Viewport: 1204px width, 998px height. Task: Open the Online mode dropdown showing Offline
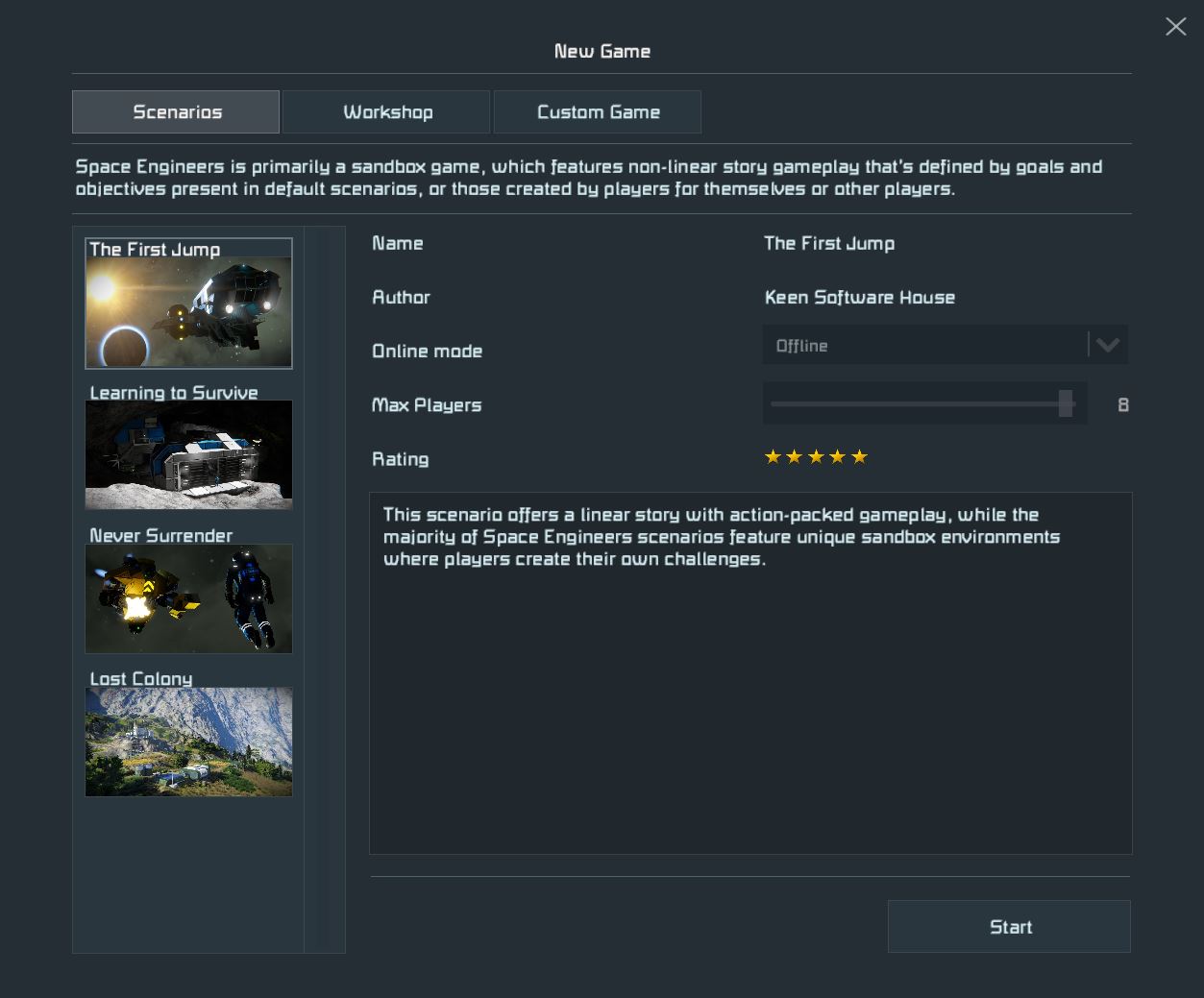click(946, 345)
